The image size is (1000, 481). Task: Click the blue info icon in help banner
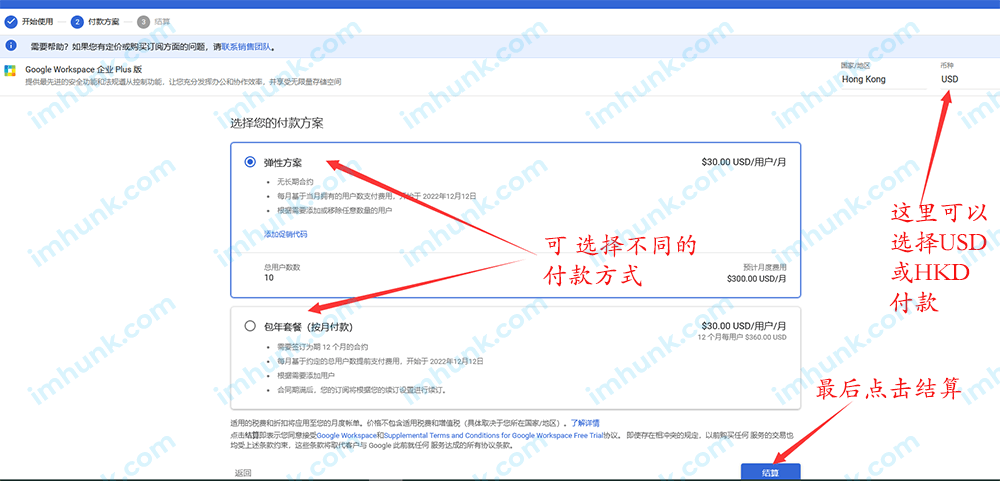[x=10, y=47]
